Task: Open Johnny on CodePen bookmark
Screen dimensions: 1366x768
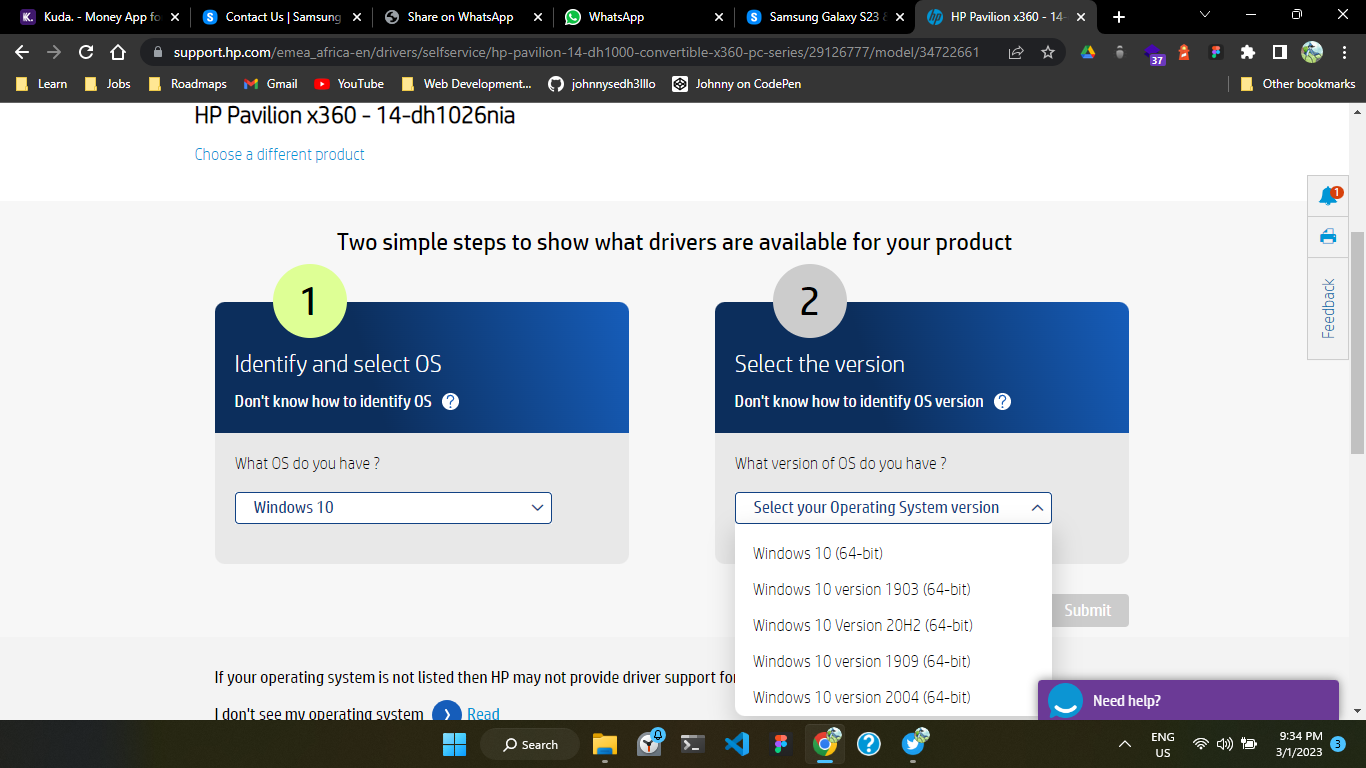Action: coord(736,84)
